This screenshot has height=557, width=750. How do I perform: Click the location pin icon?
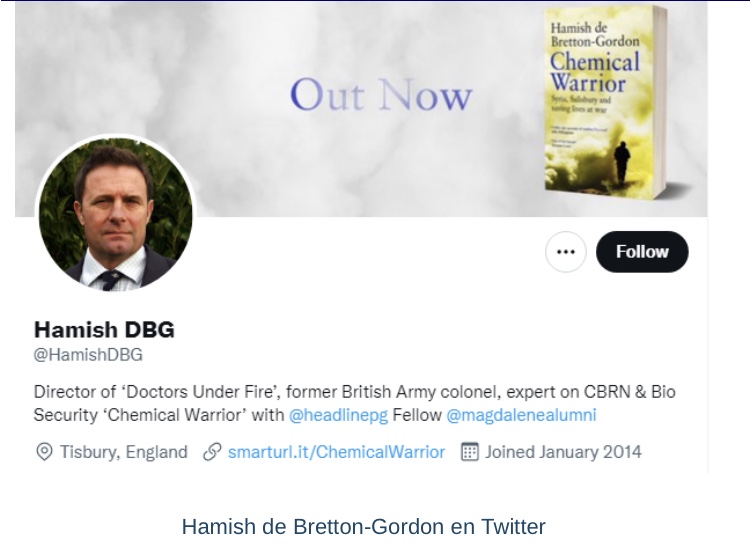(44, 452)
